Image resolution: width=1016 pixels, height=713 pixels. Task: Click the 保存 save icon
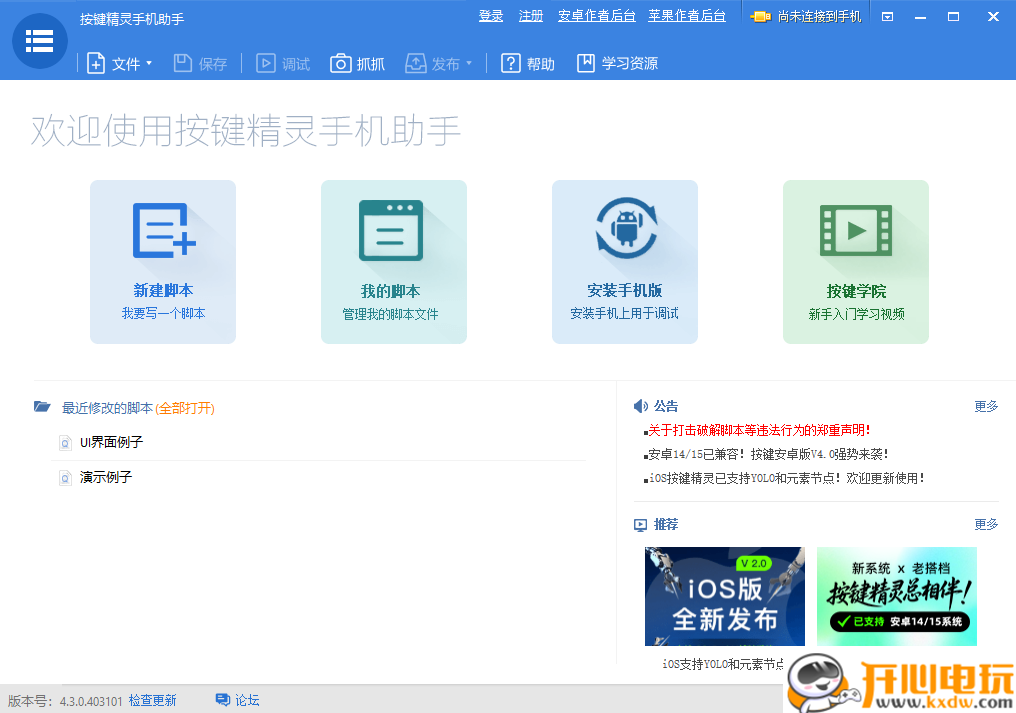(199, 62)
